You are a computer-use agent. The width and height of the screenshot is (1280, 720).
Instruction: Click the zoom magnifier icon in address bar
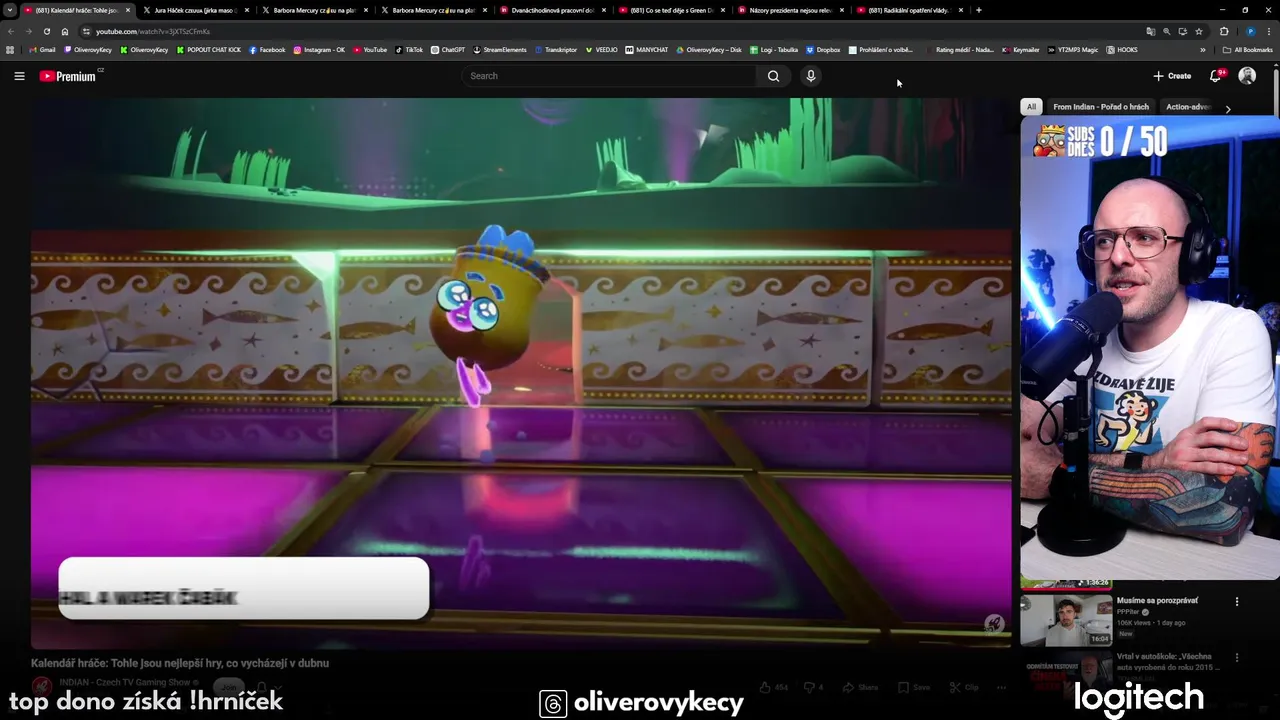point(1166,31)
